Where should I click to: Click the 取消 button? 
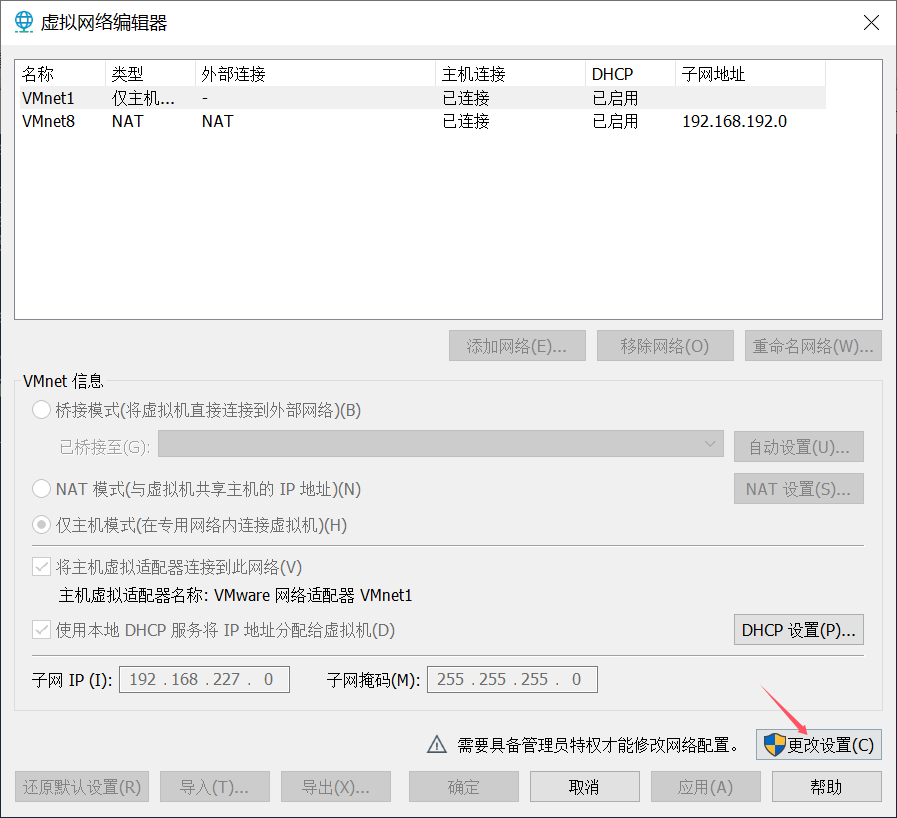(585, 787)
